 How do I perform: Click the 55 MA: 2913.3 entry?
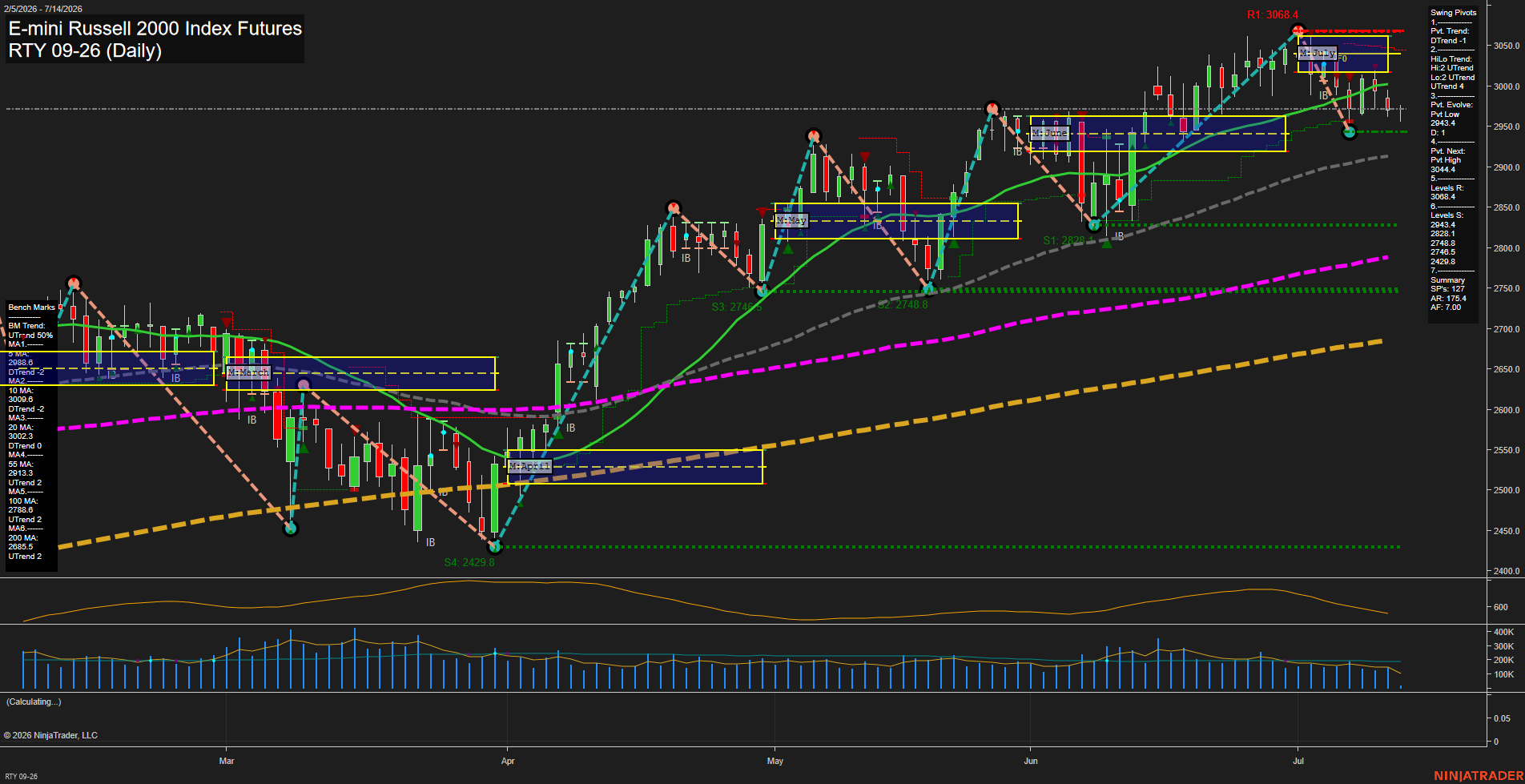pos(21,468)
